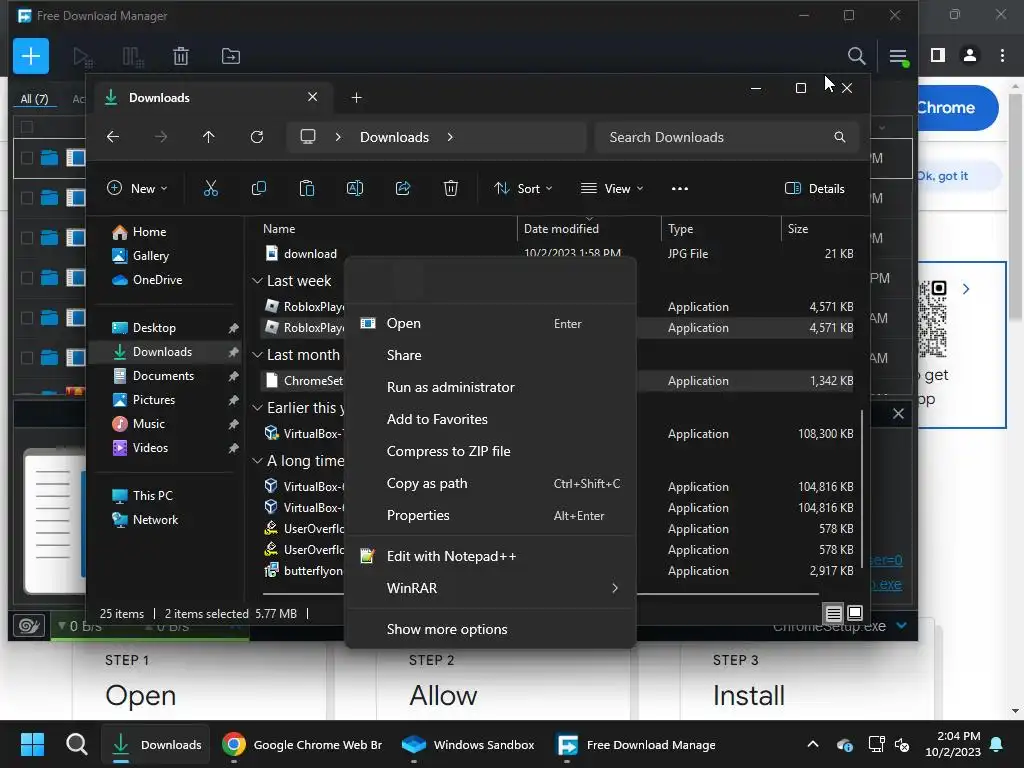The height and width of the screenshot is (768, 1024).
Task: Choose Add to Favorites
Action: [490, 419]
